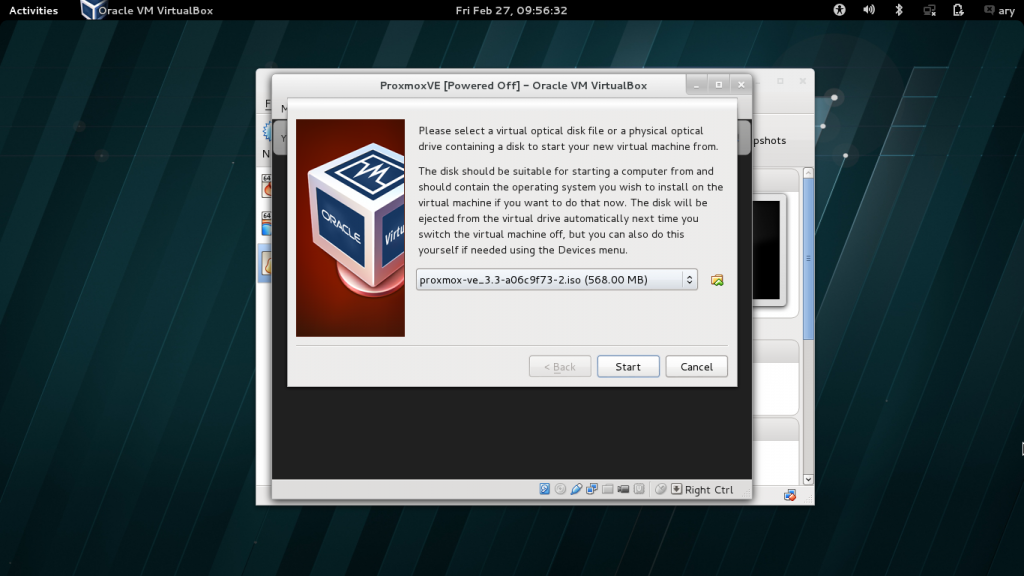Click the Start button in the dialog
1024x576 pixels.
628,366
